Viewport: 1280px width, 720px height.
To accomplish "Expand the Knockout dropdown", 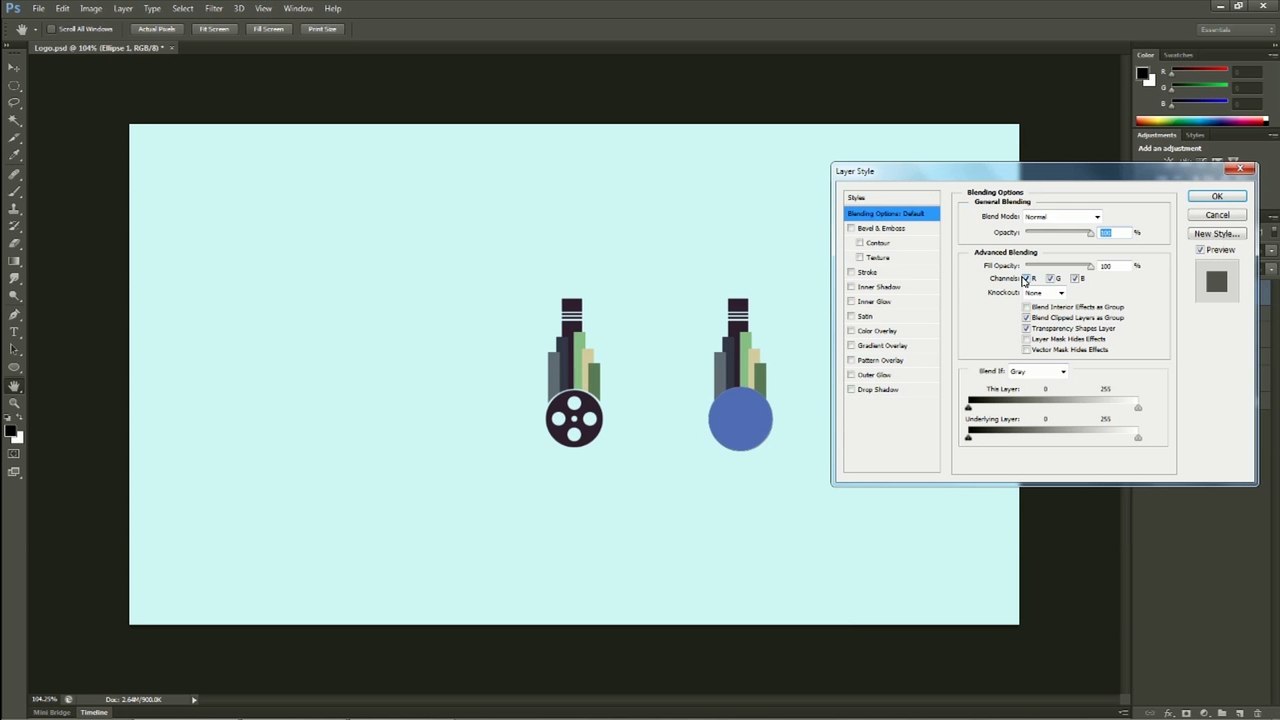I will 1044,293.
